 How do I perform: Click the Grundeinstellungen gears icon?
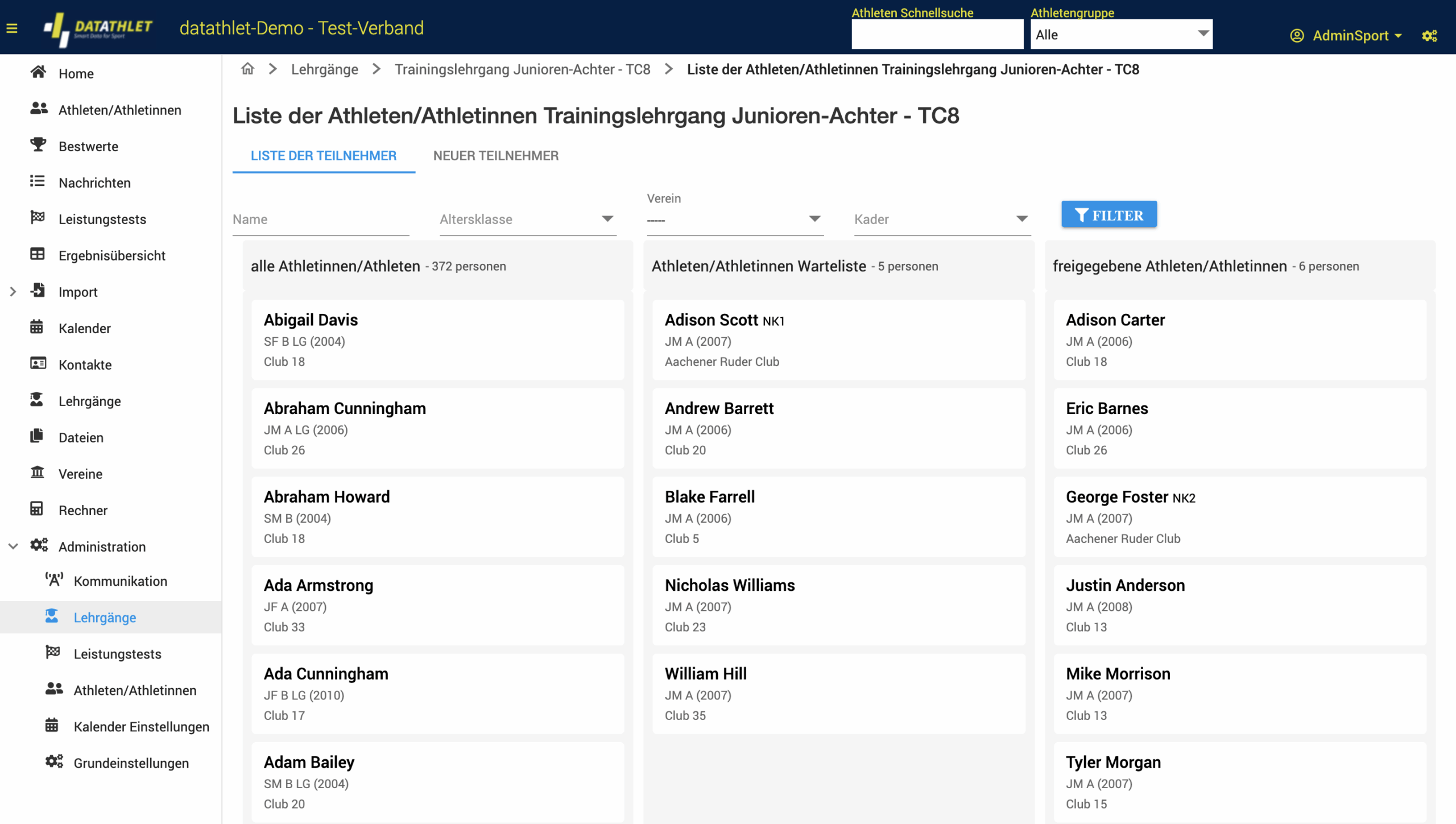point(54,762)
